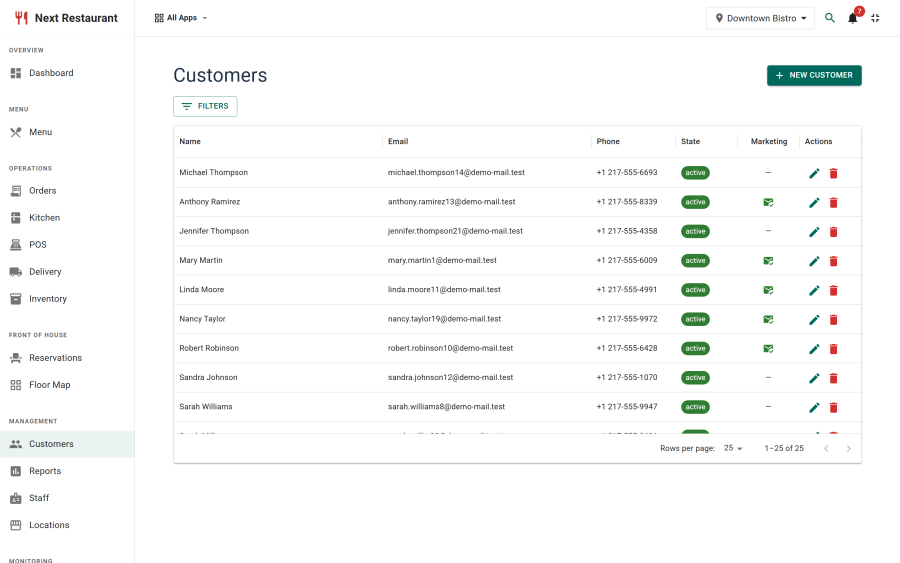
Task: Select Customers in sidebar
Action: click(67, 444)
